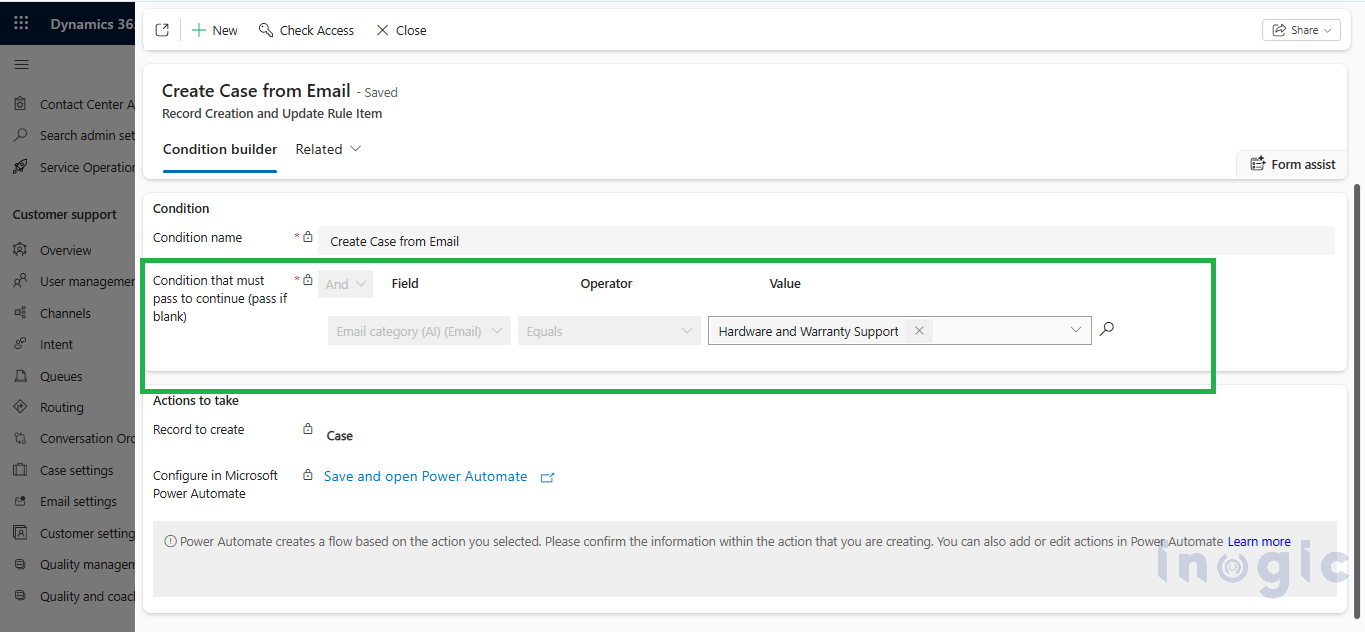Open Check Access command
Screen dimensions: 1365x632
tap(306, 31)
